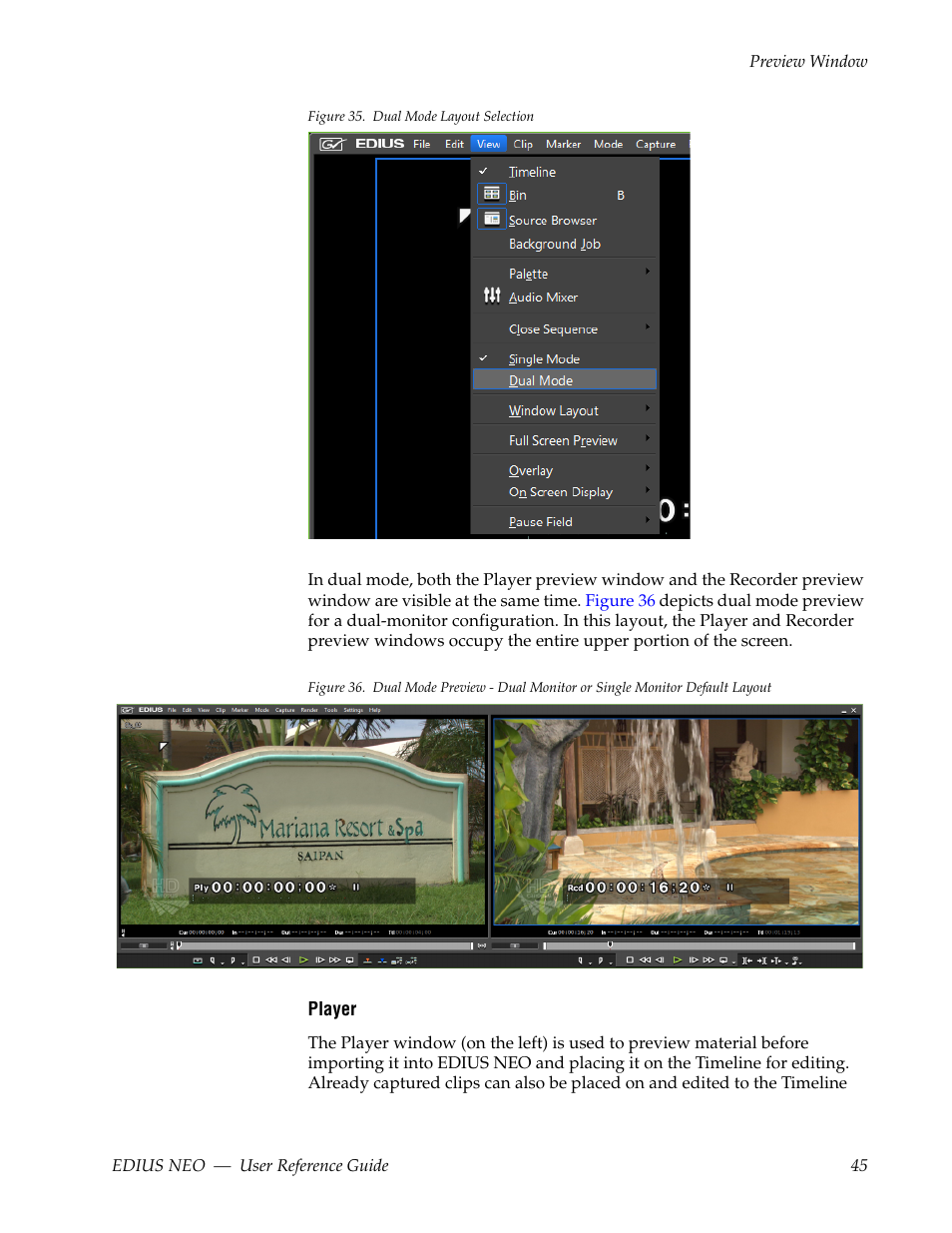Step to previous frame in Player

(x=286, y=960)
